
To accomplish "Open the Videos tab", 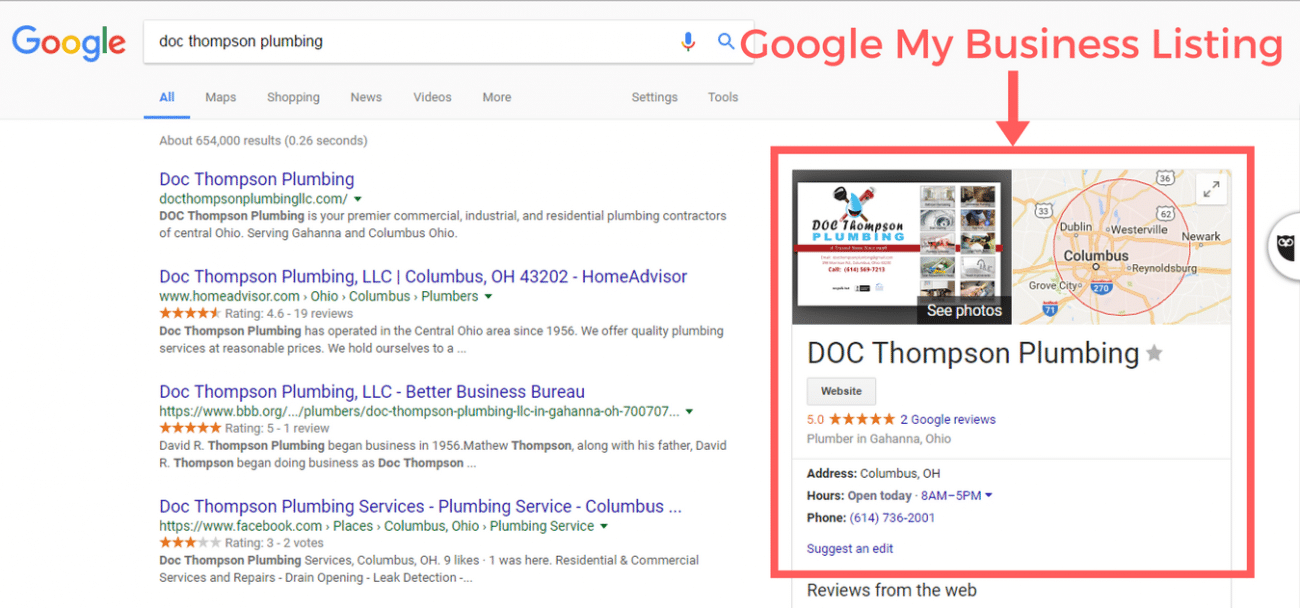I will click(x=432, y=97).
